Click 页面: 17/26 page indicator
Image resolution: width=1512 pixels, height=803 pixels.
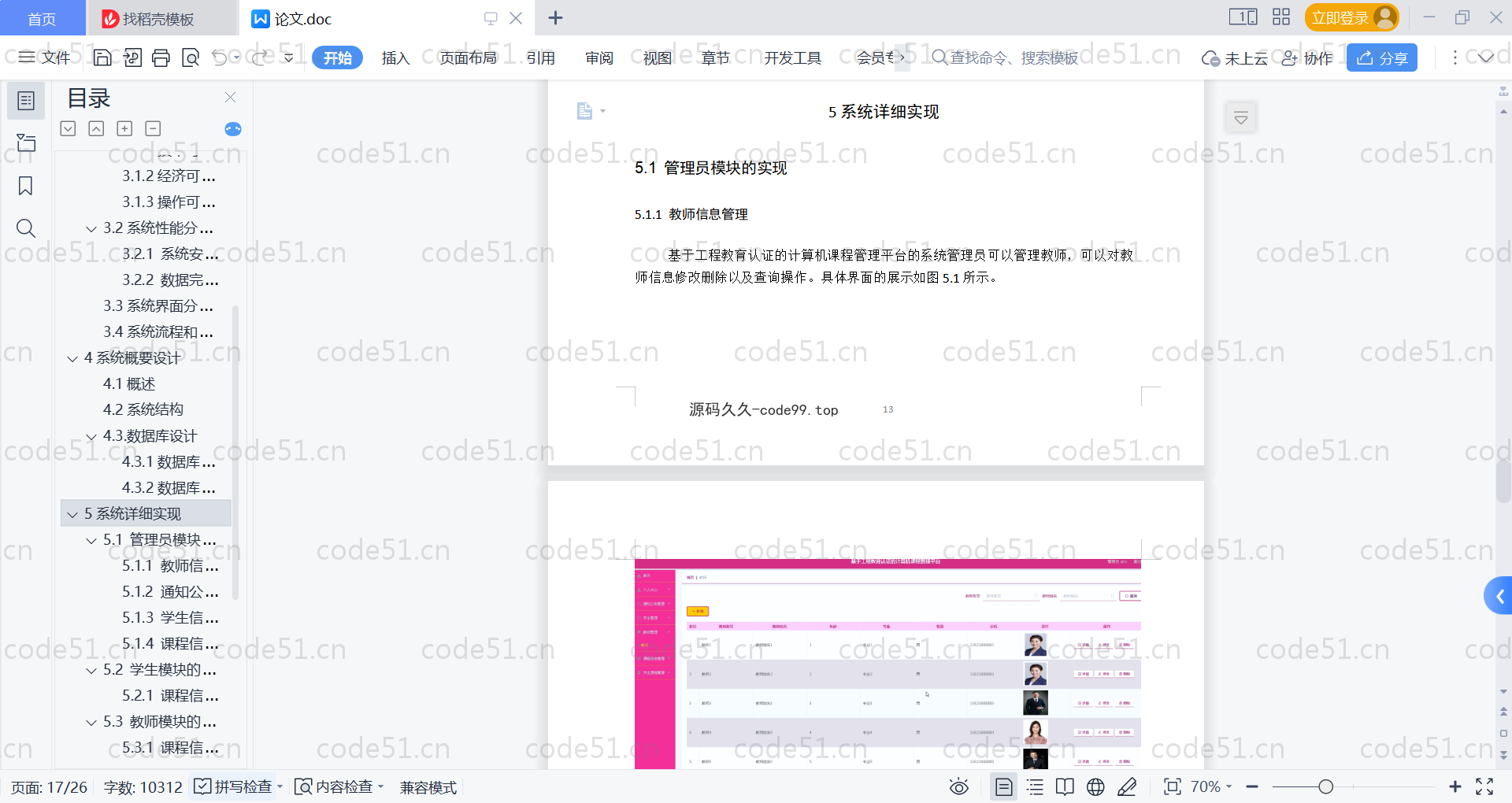[49, 787]
